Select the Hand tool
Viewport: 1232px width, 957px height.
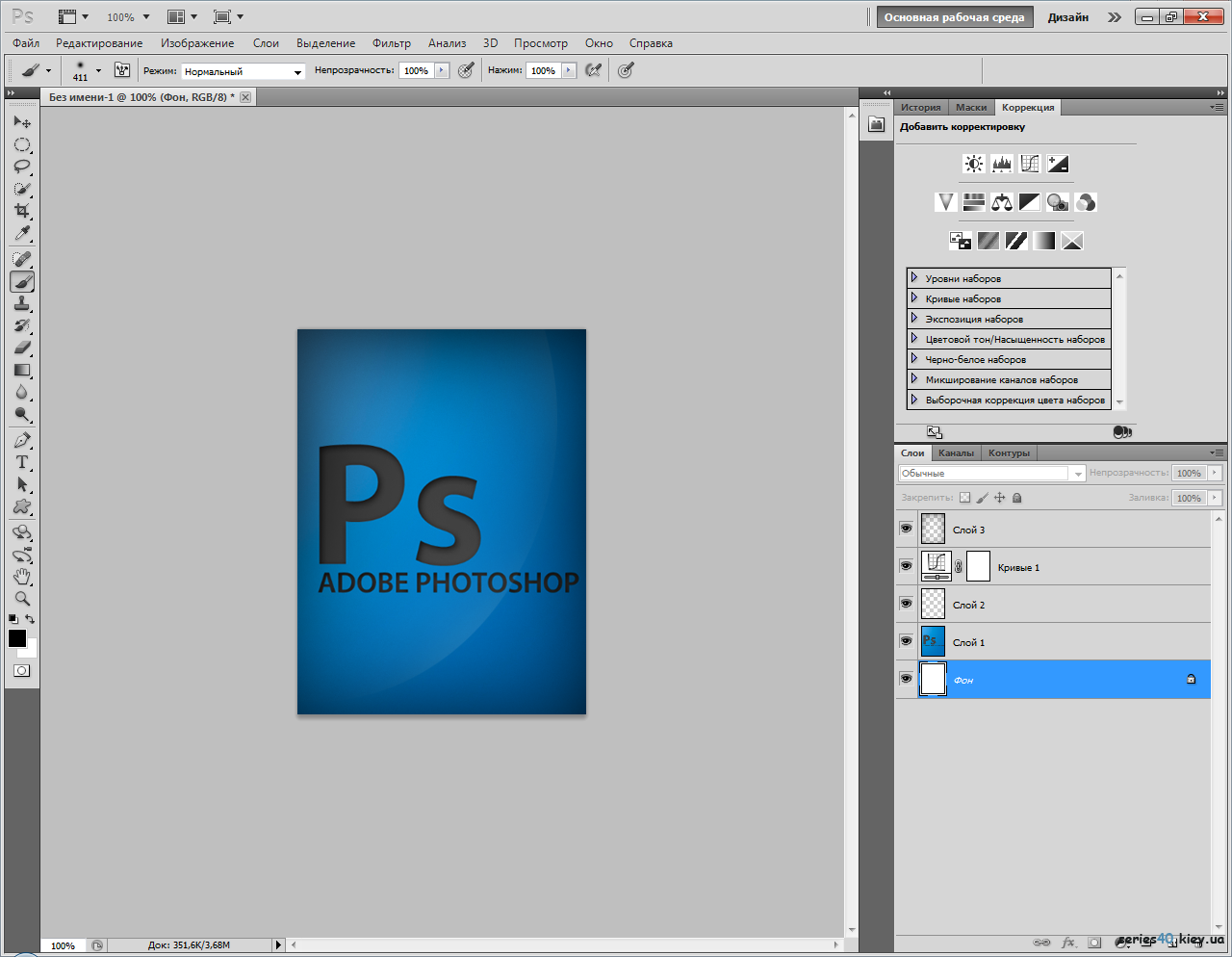tap(22, 577)
